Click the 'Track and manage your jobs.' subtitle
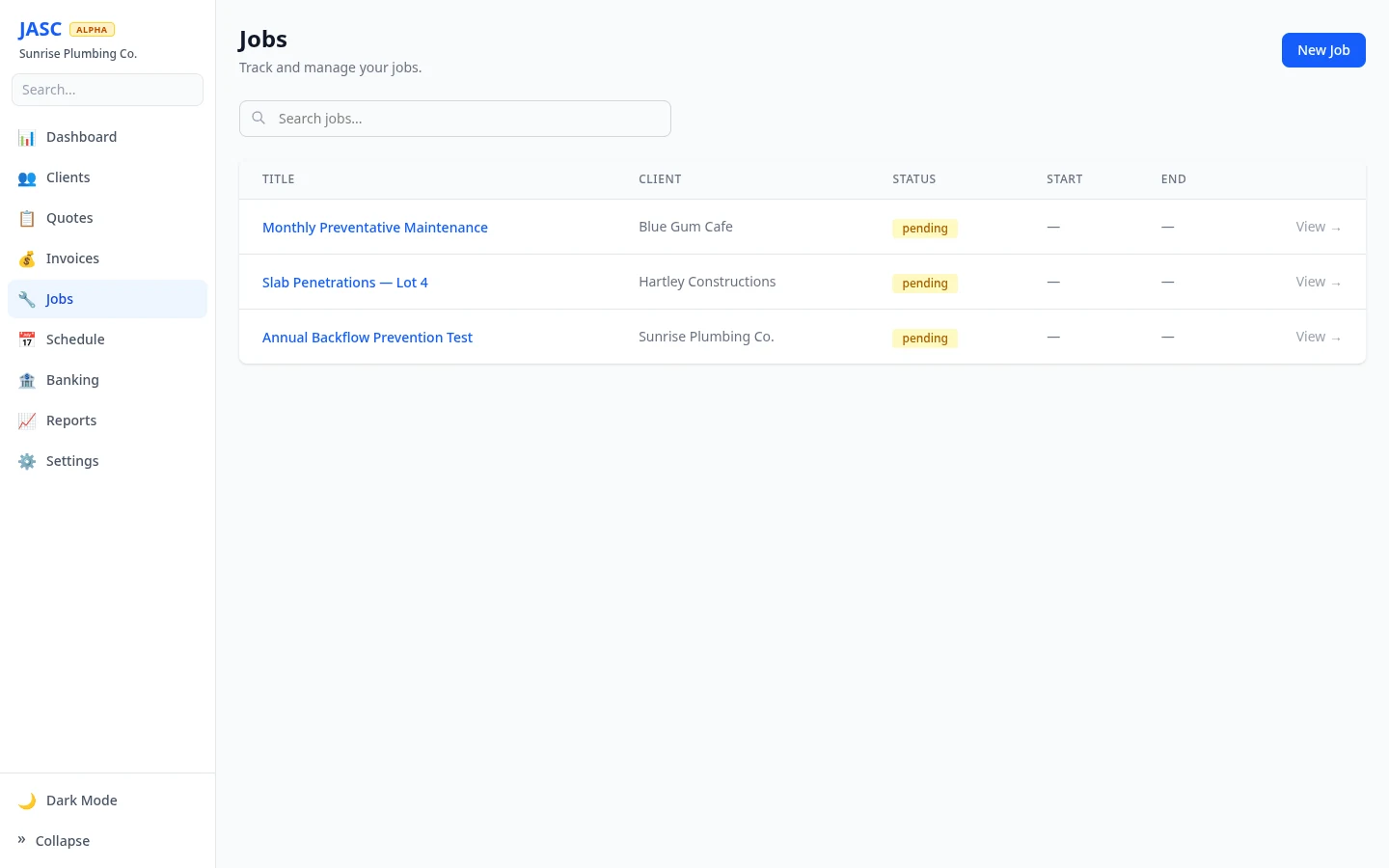 click(x=331, y=68)
